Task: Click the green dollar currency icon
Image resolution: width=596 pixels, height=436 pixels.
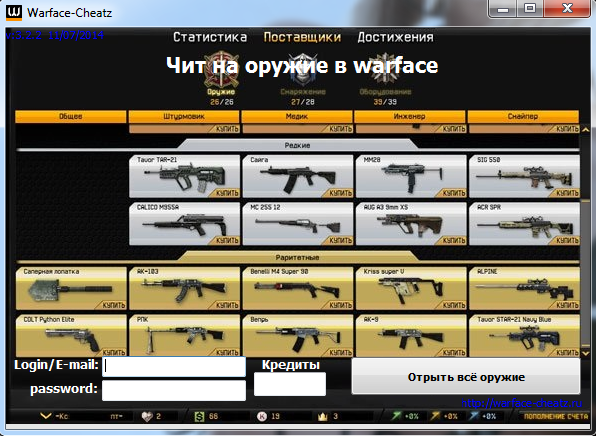Action: tap(200, 417)
